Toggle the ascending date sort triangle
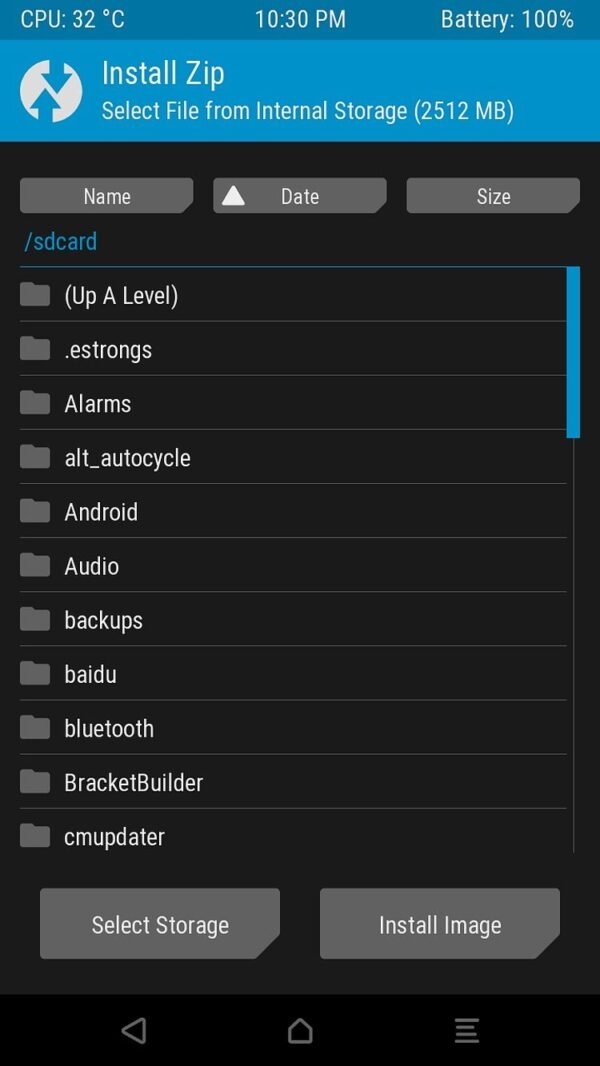 [233, 196]
